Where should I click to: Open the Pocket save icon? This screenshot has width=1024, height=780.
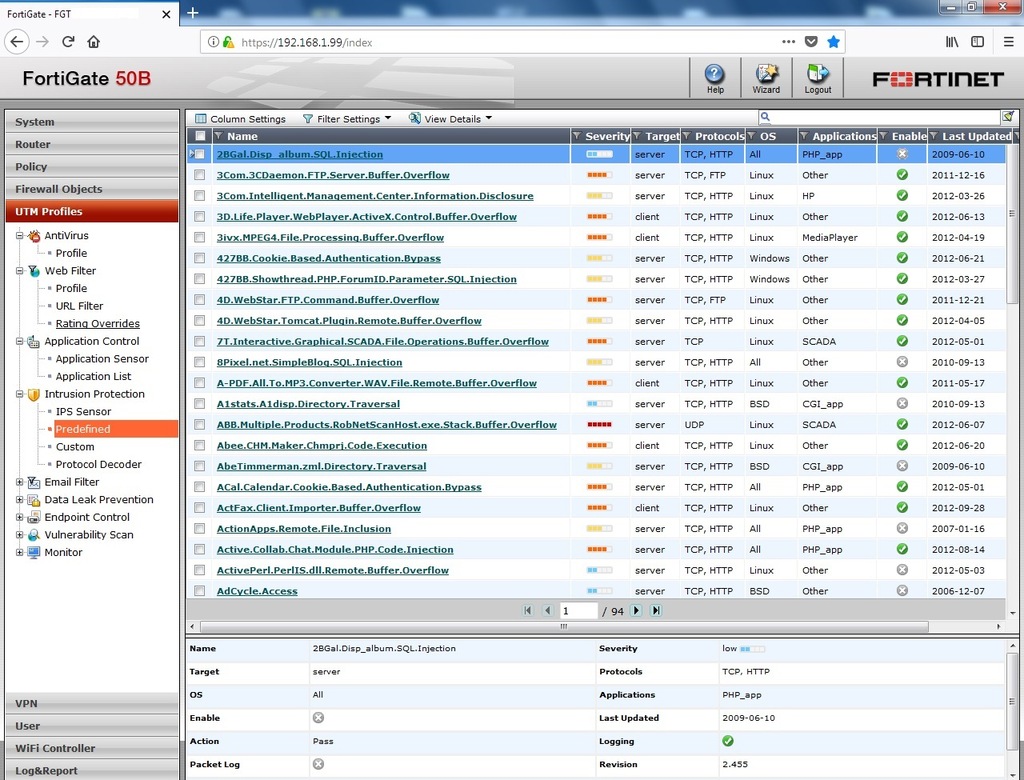pos(811,42)
